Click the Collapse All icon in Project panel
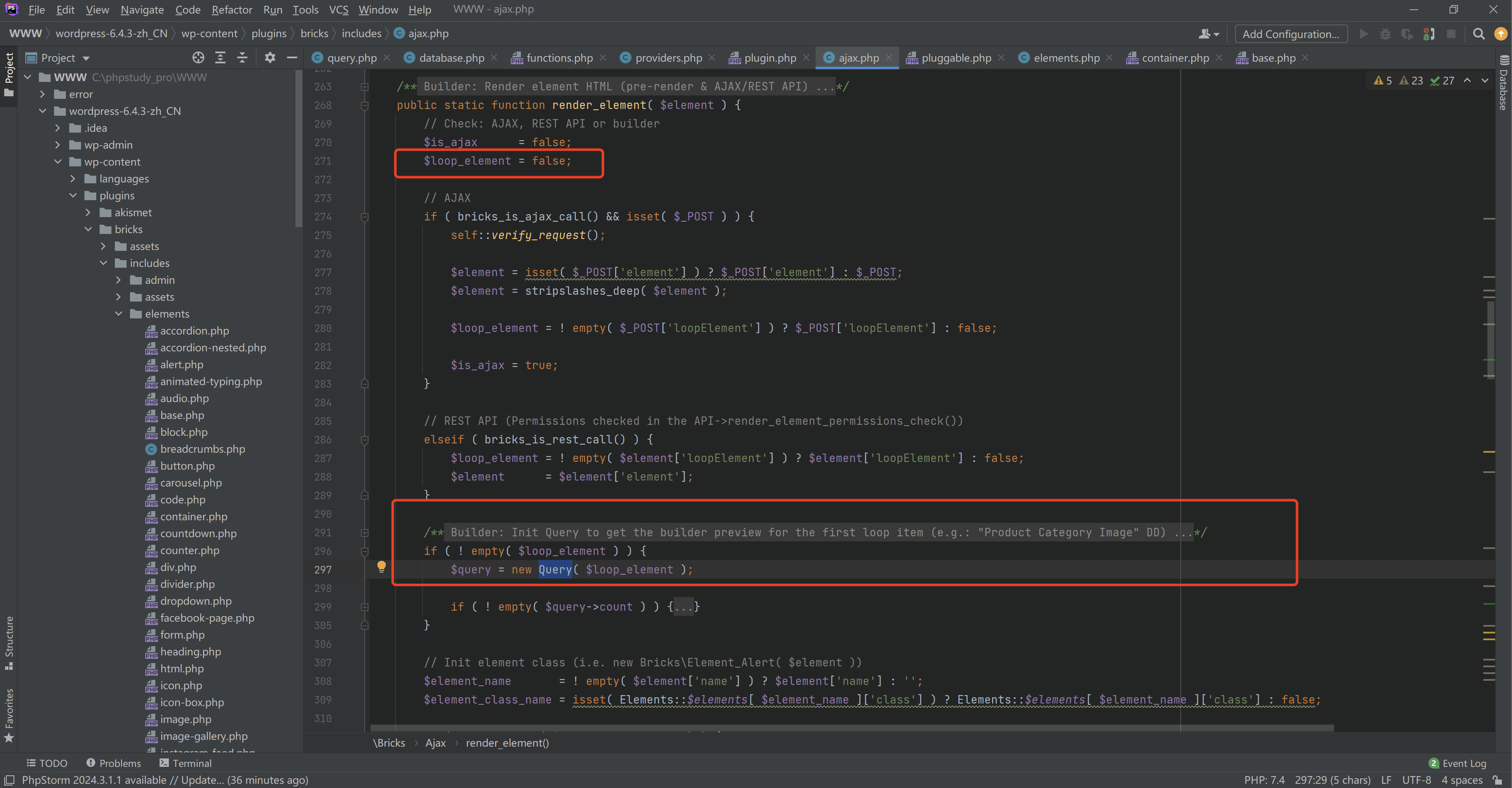This screenshot has width=1512, height=788. [242, 57]
